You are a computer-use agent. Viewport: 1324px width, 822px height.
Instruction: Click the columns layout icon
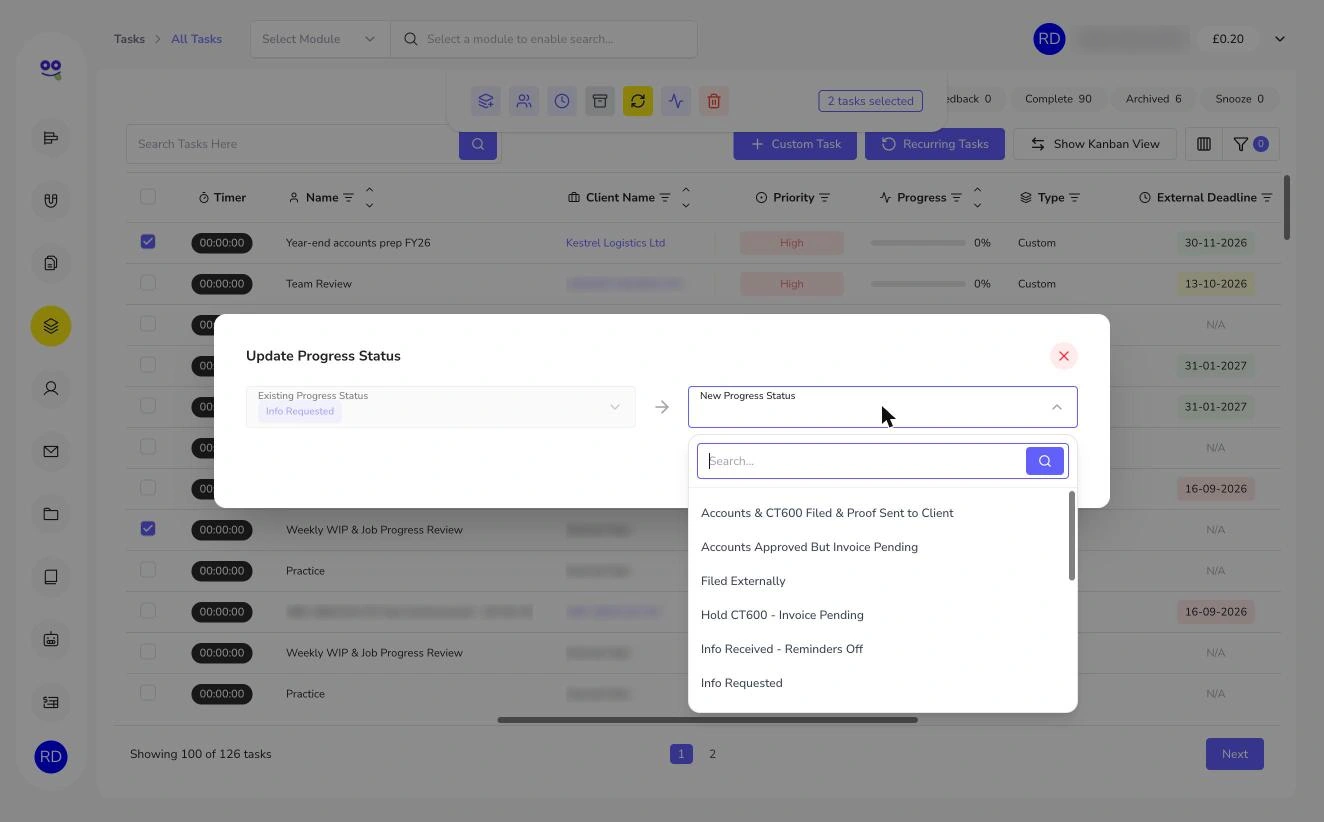point(1204,144)
